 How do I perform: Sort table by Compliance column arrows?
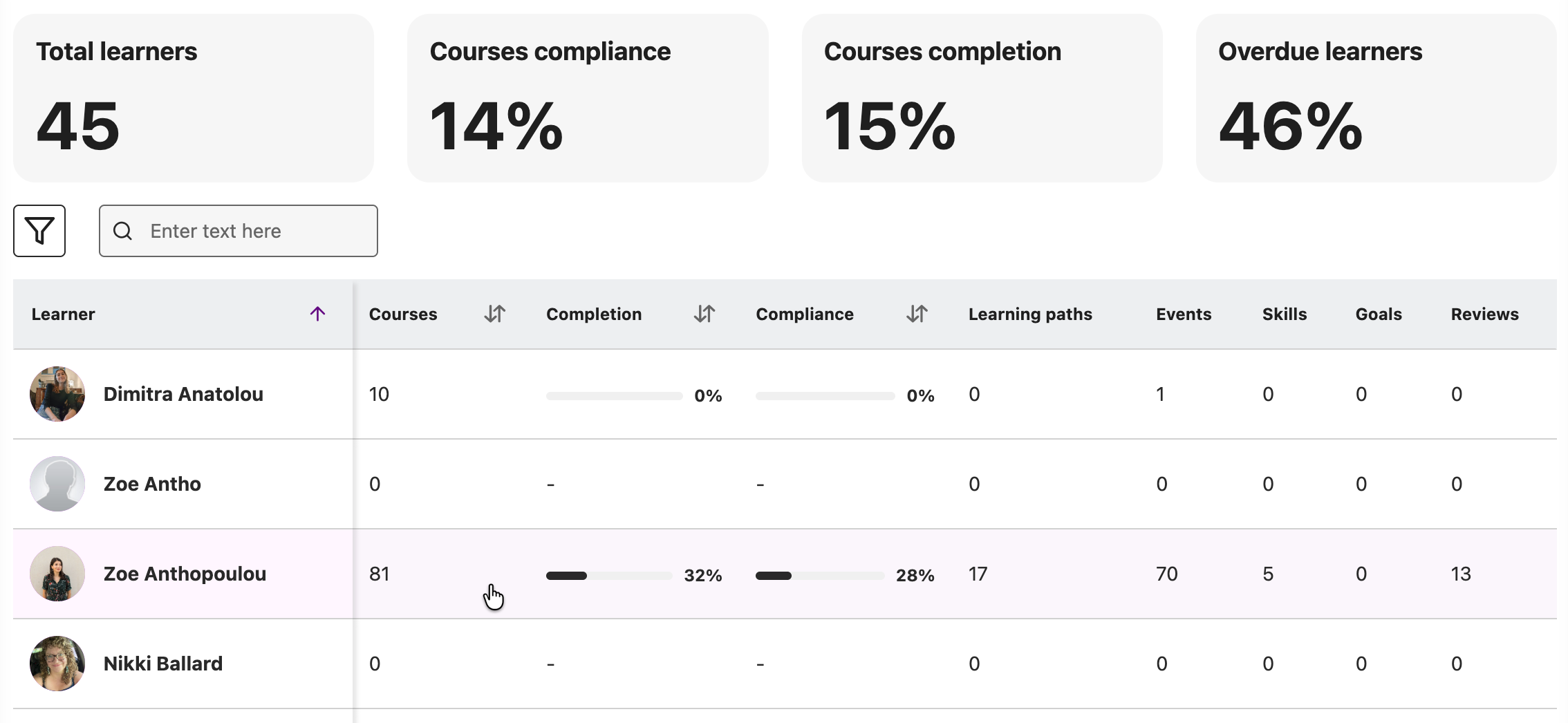pos(916,314)
